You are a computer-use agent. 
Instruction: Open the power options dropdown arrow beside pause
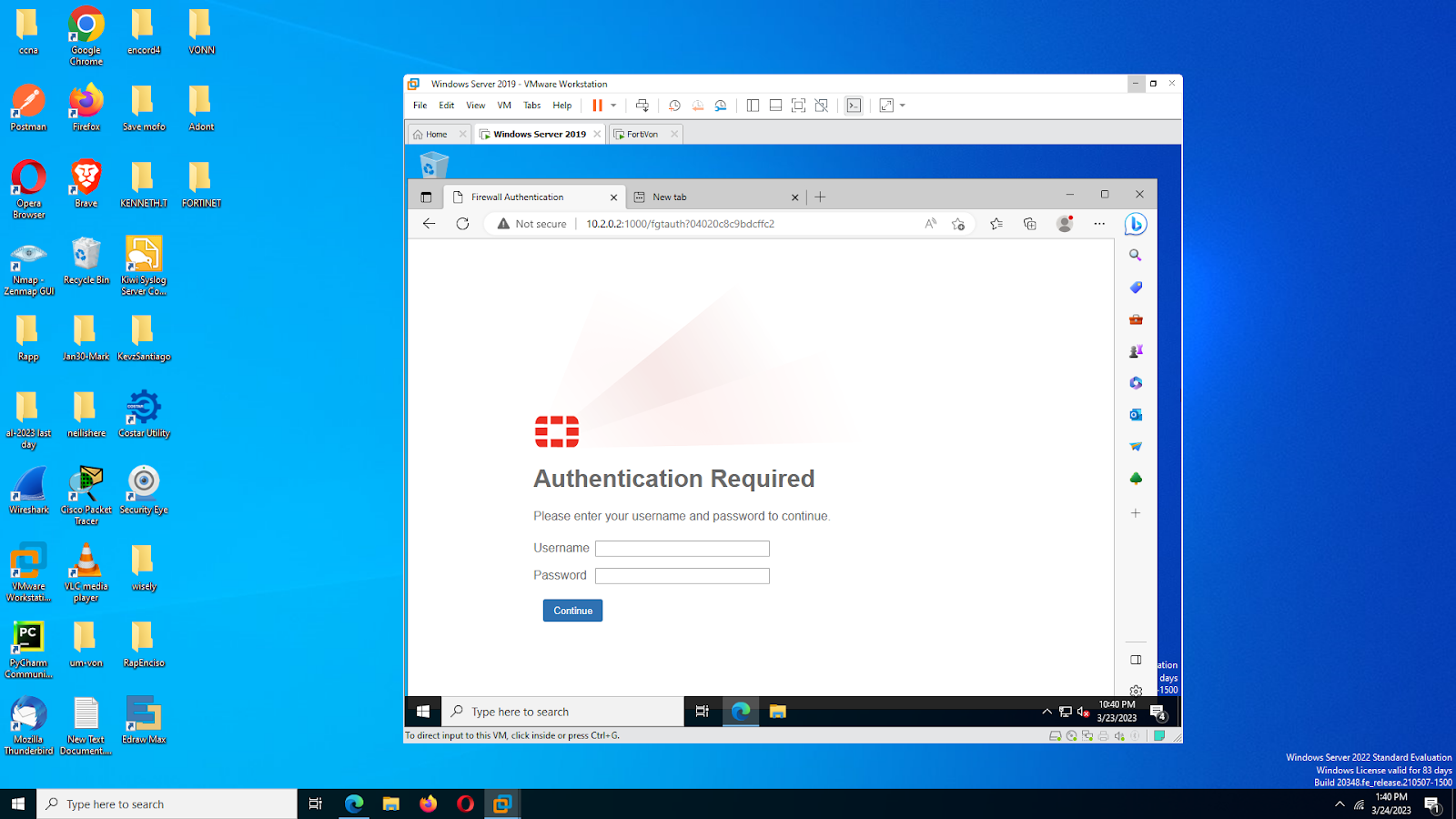613,106
